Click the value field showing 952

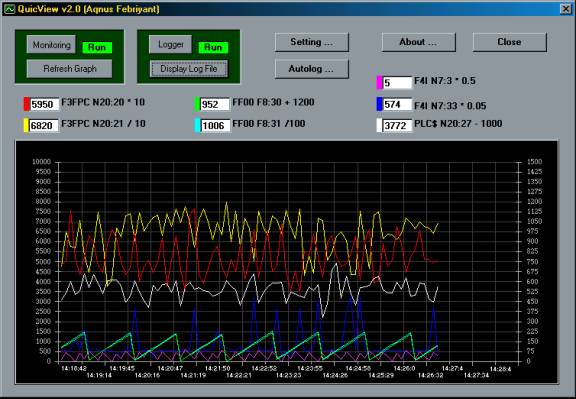[x=215, y=104]
